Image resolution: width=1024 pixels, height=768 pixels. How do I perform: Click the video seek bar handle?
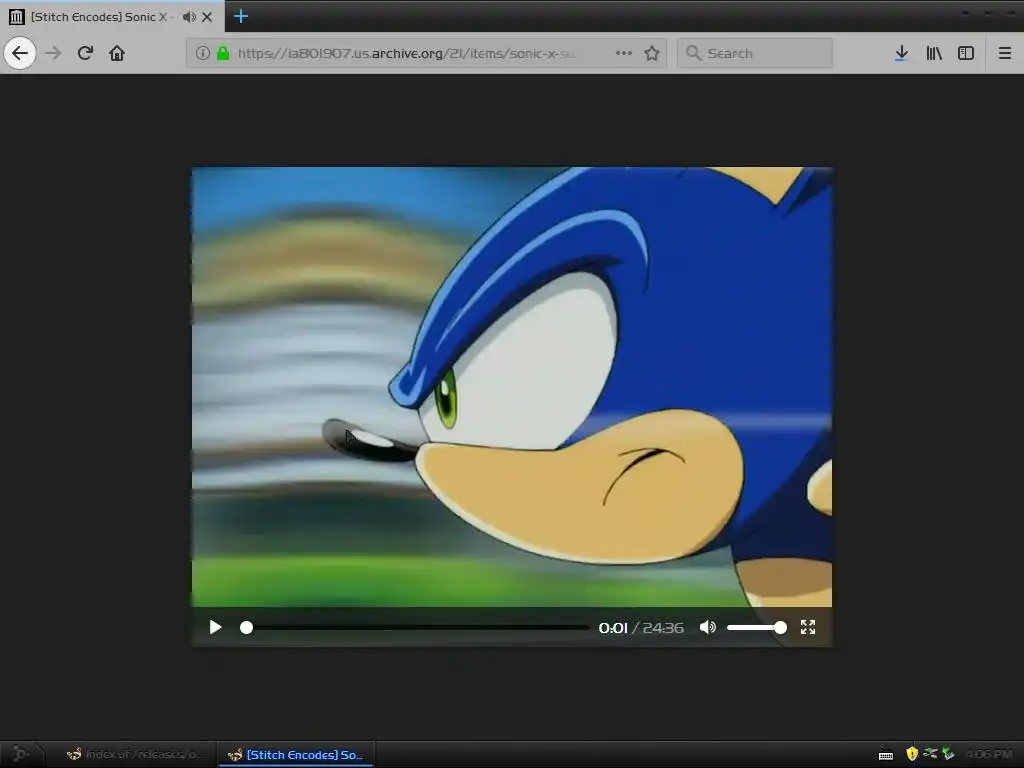[x=246, y=628]
